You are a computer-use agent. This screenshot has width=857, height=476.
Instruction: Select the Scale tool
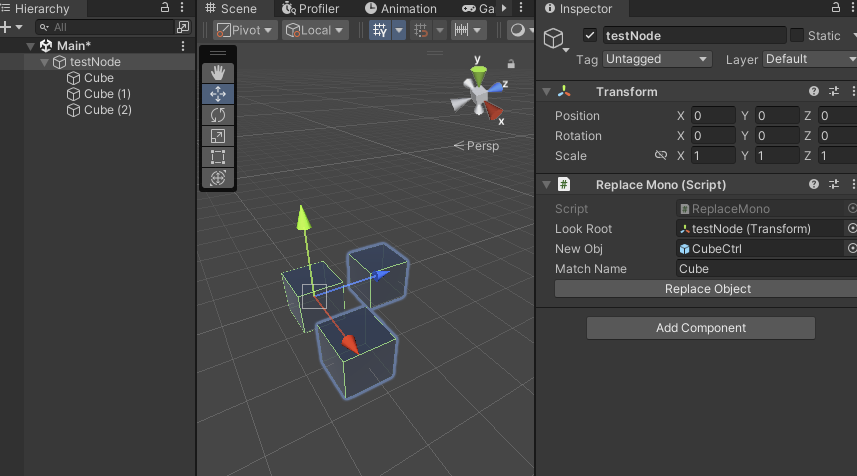click(x=218, y=136)
